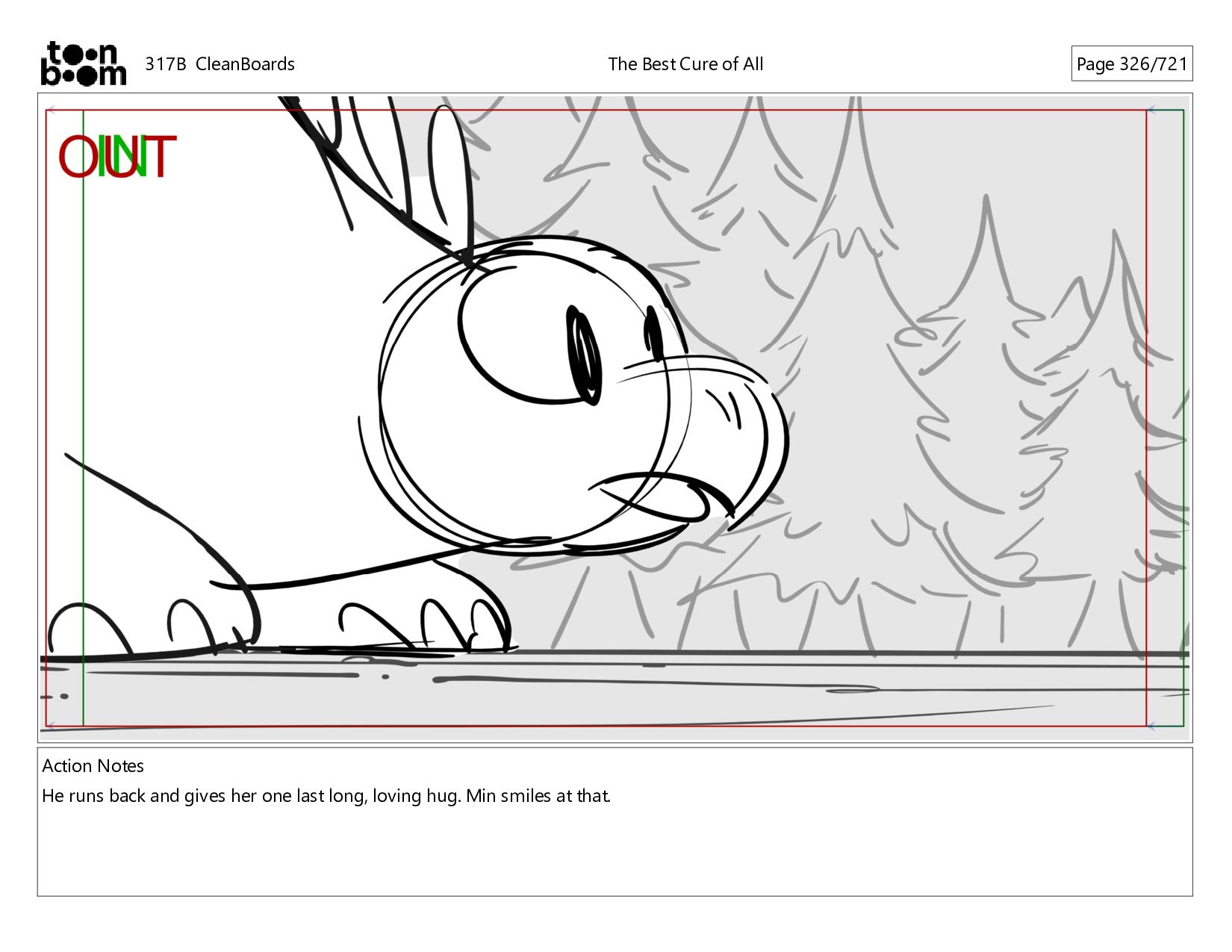The width and height of the screenshot is (1232, 952).
Task: Click the action note text 'He runs back and gives her...'
Action: [x=326, y=796]
